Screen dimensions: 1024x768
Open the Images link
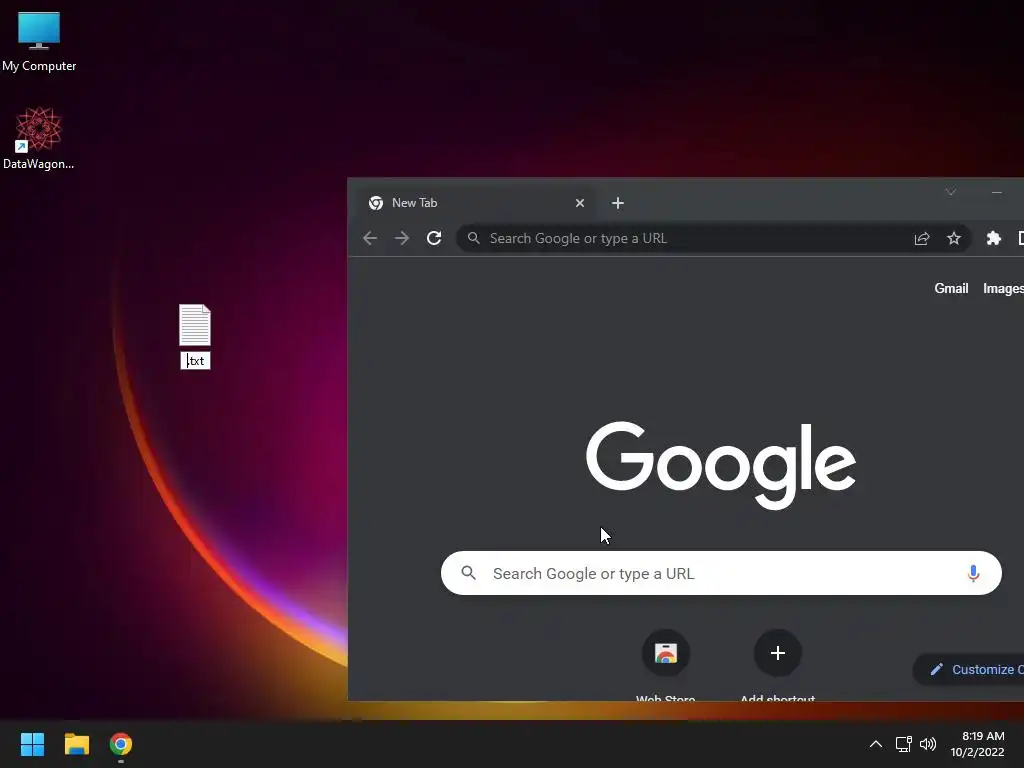(1003, 289)
